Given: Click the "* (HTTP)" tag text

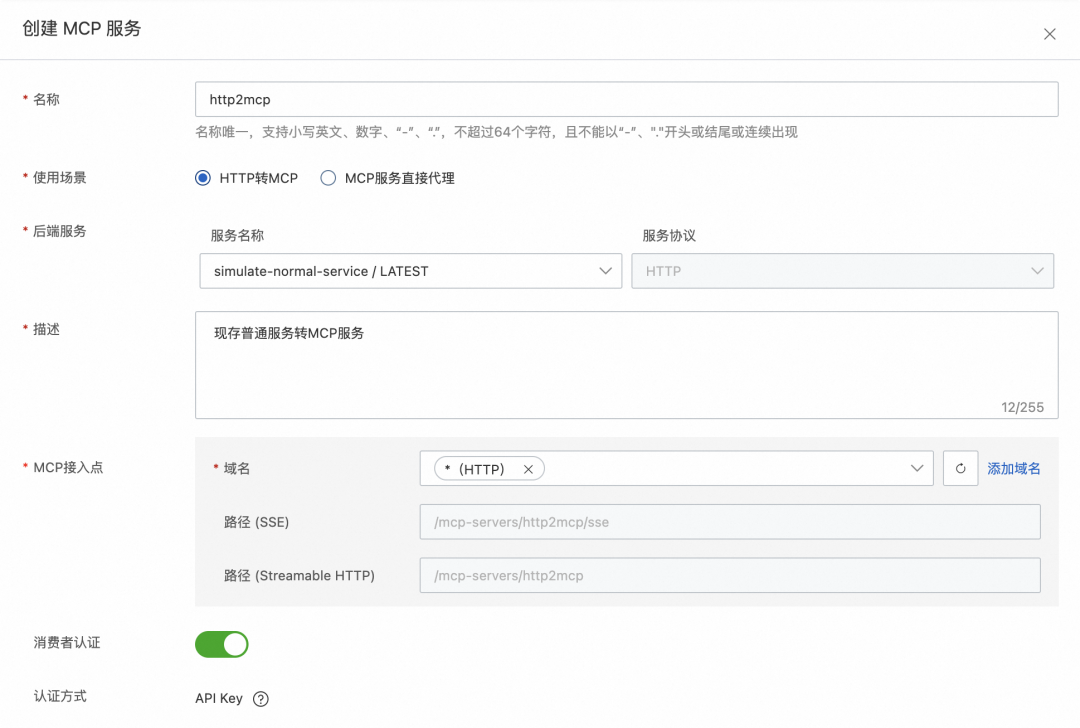Looking at the screenshot, I should click(476, 469).
